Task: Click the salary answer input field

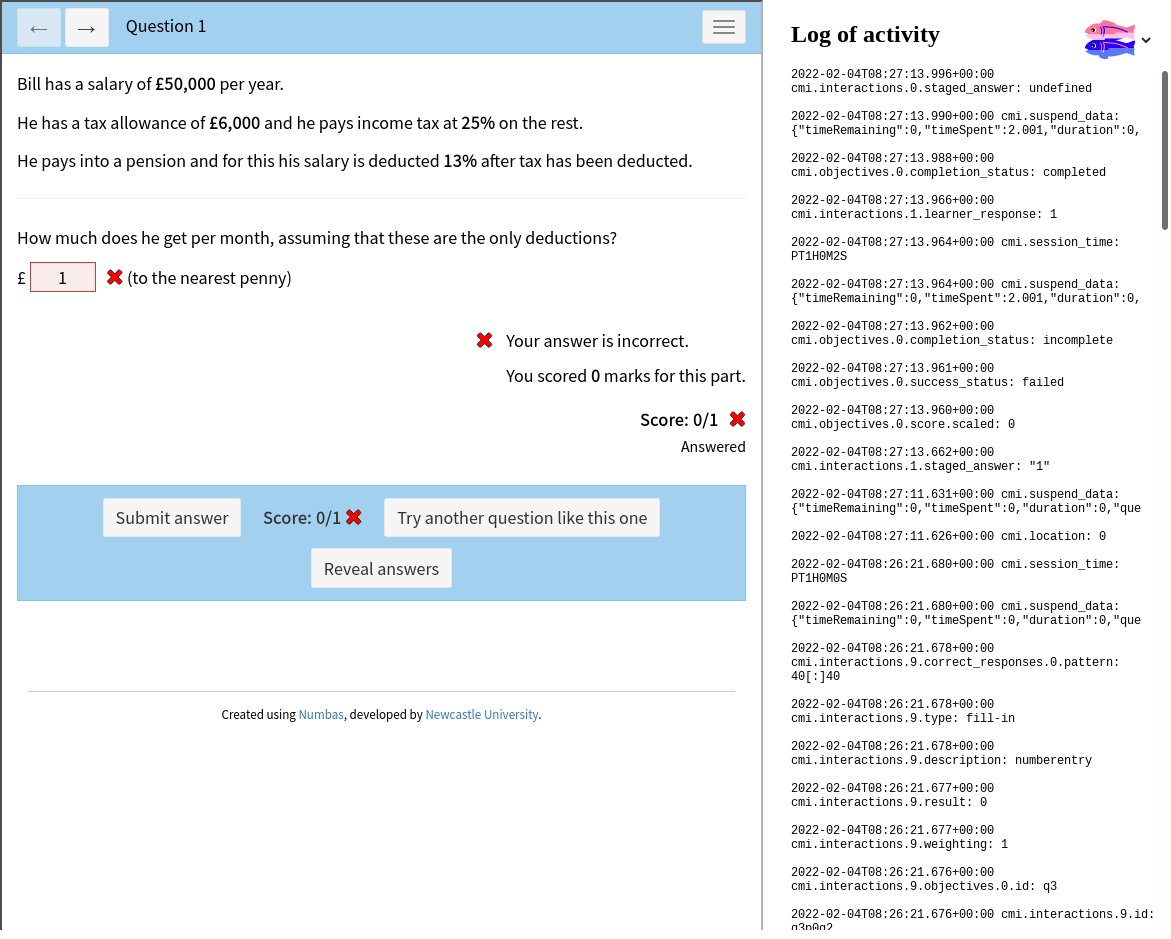Action: tap(63, 277)
